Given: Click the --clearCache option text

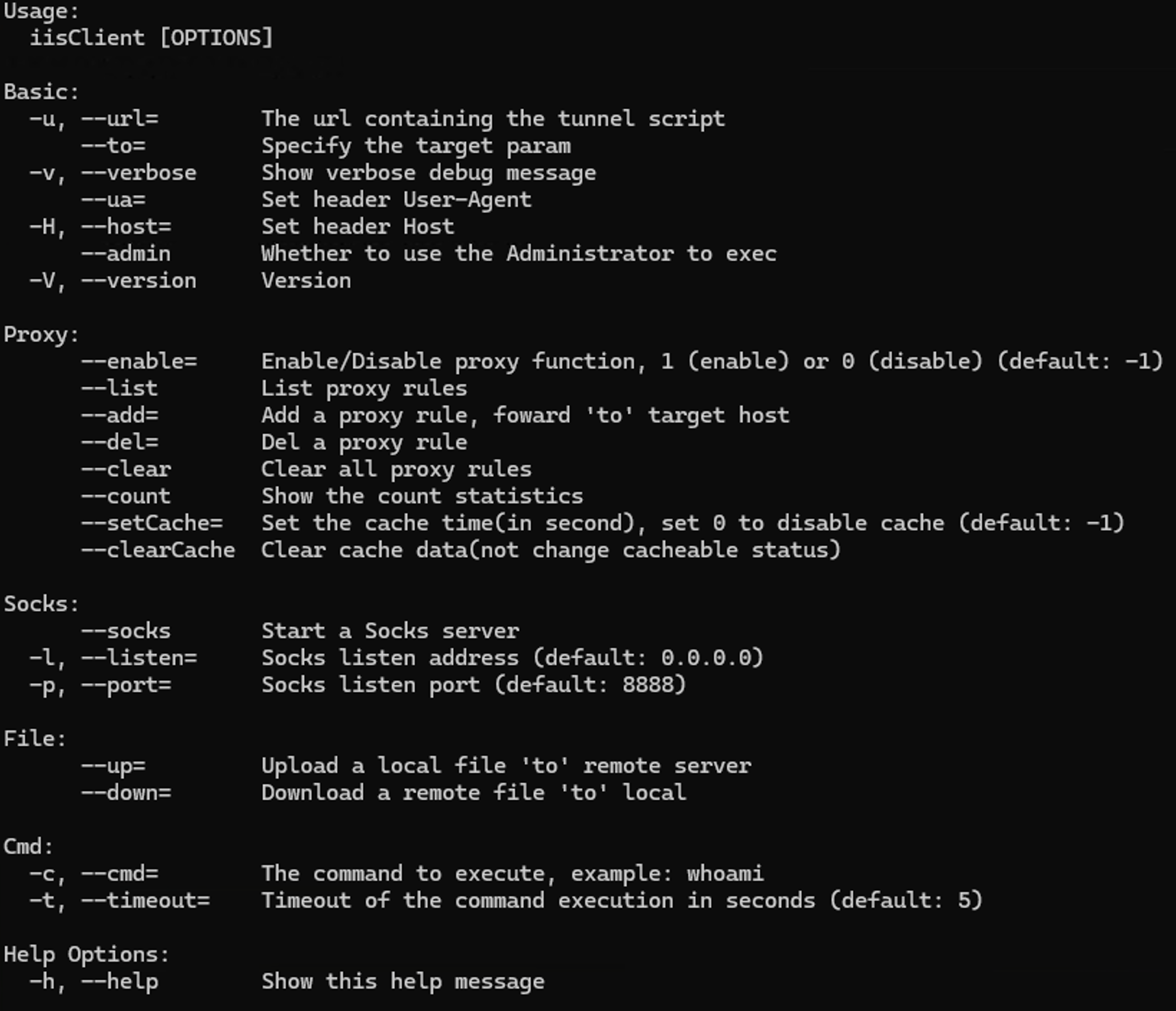Looking at the screenshot, I should [x=158, y=550].
